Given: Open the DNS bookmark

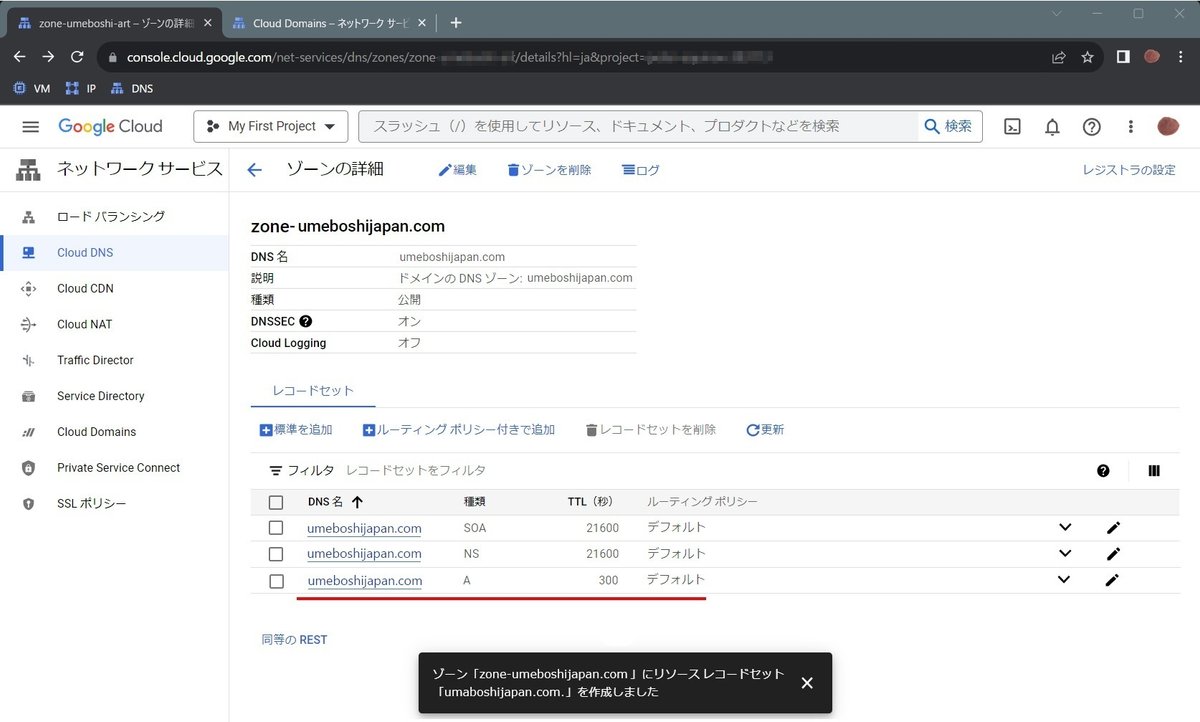Looking at the screenshot, I should click(x=131, y=88).
